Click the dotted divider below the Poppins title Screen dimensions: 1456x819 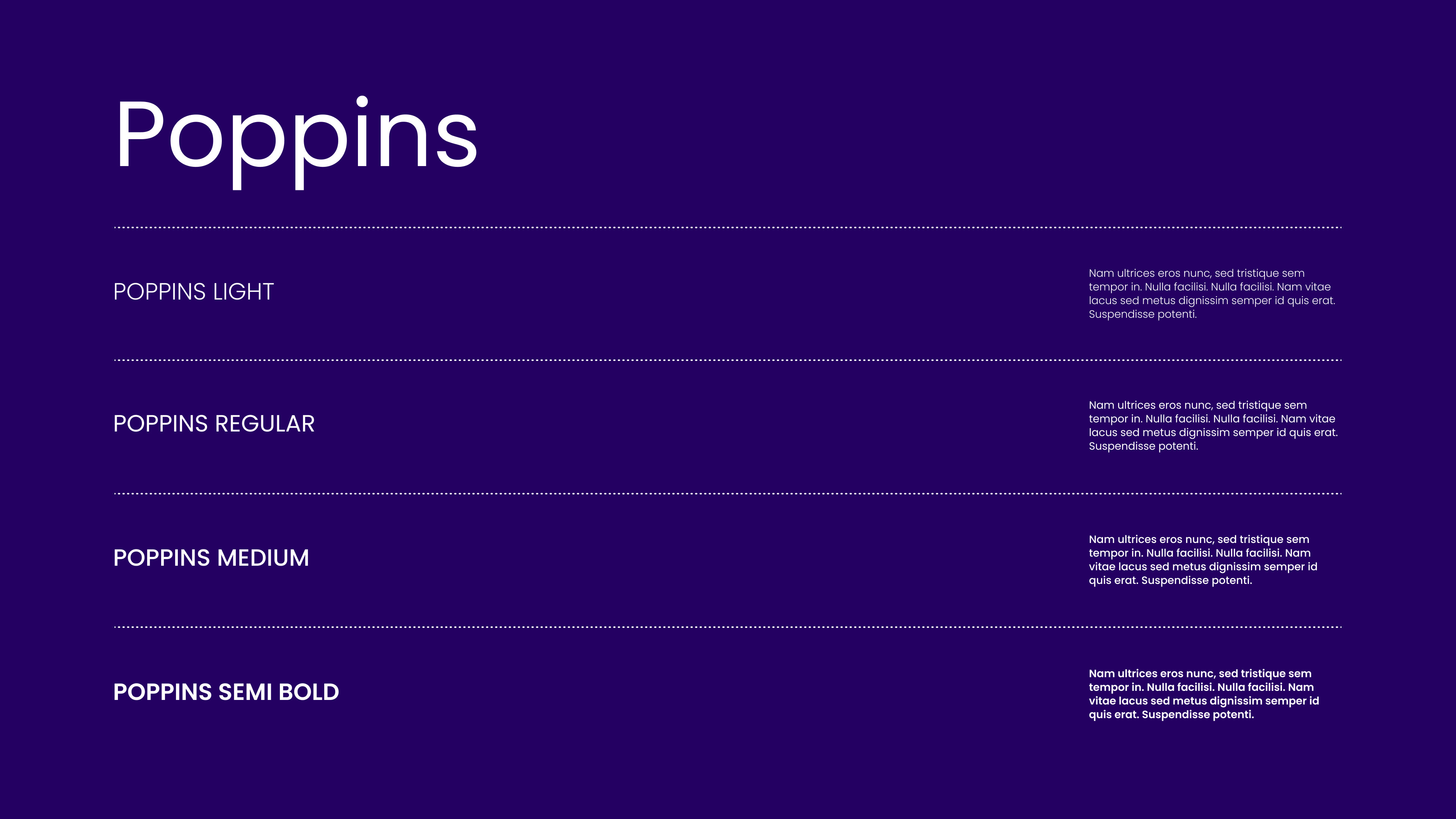click(x=728, y=228)
